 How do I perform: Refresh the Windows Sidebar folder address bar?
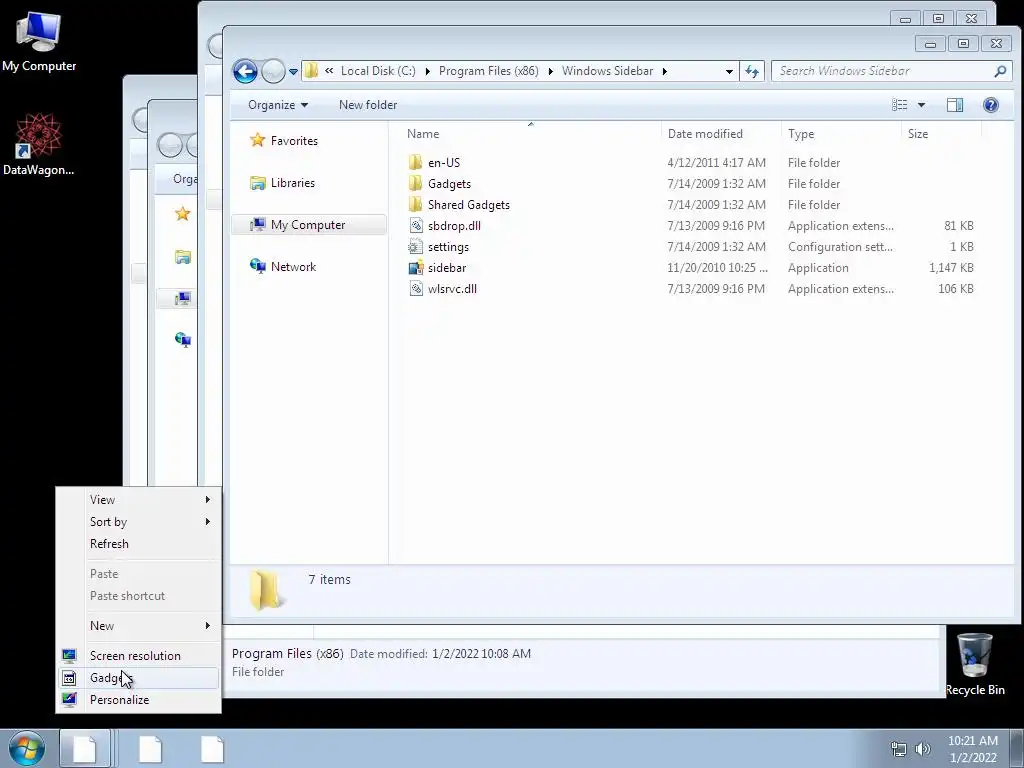coord(752,71)
